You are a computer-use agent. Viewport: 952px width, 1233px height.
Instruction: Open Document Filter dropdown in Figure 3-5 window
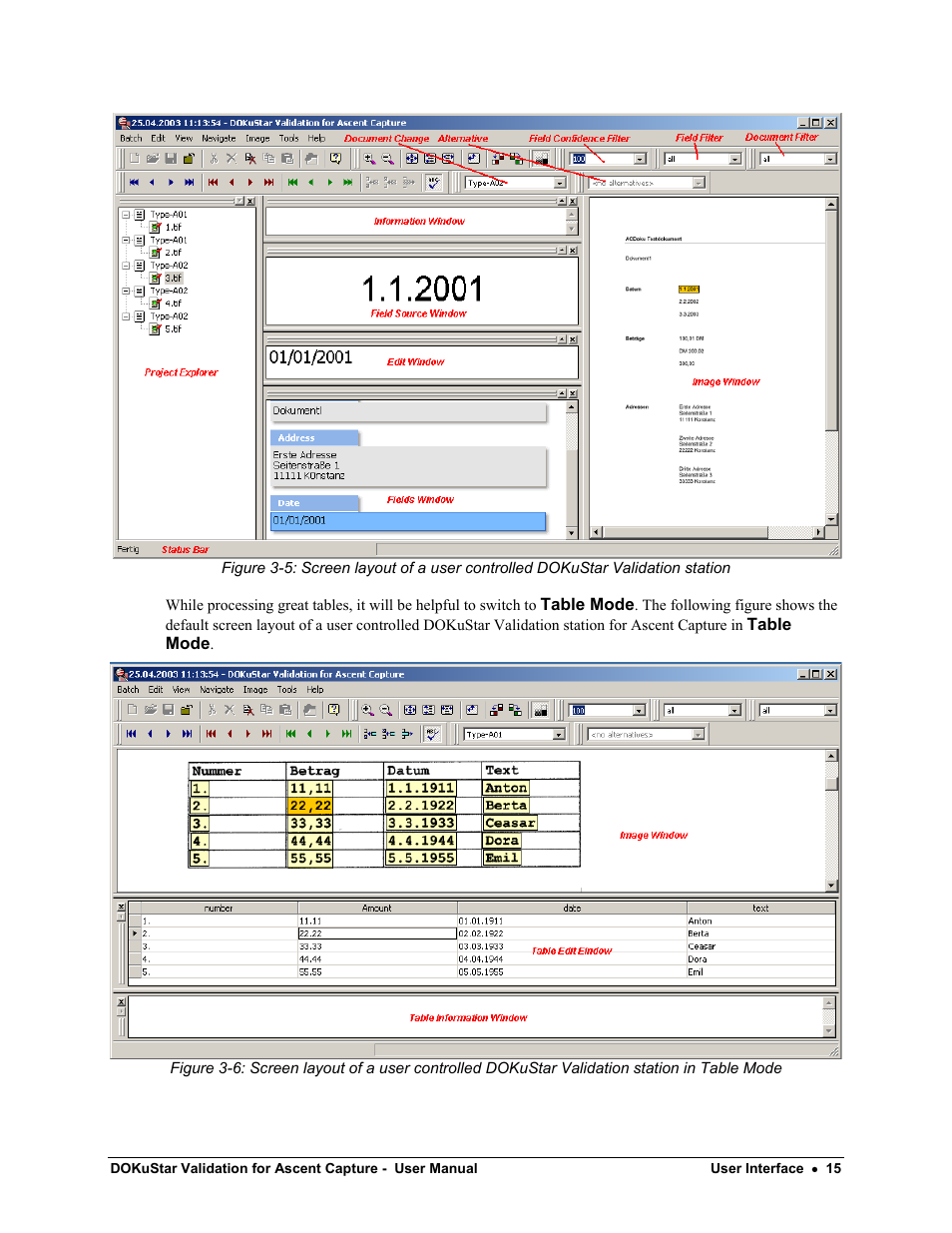830,159
